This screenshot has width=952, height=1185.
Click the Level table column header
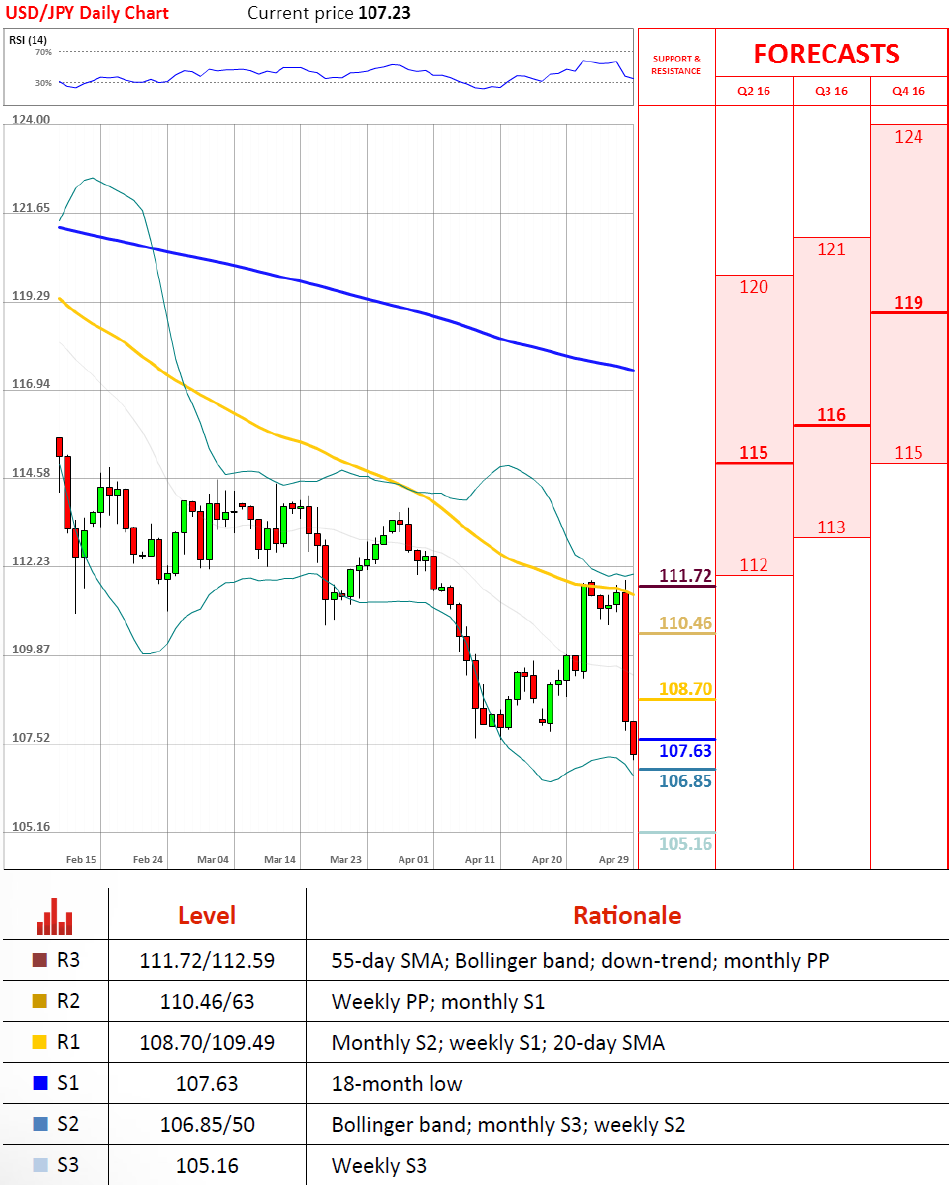pos(207,915)
